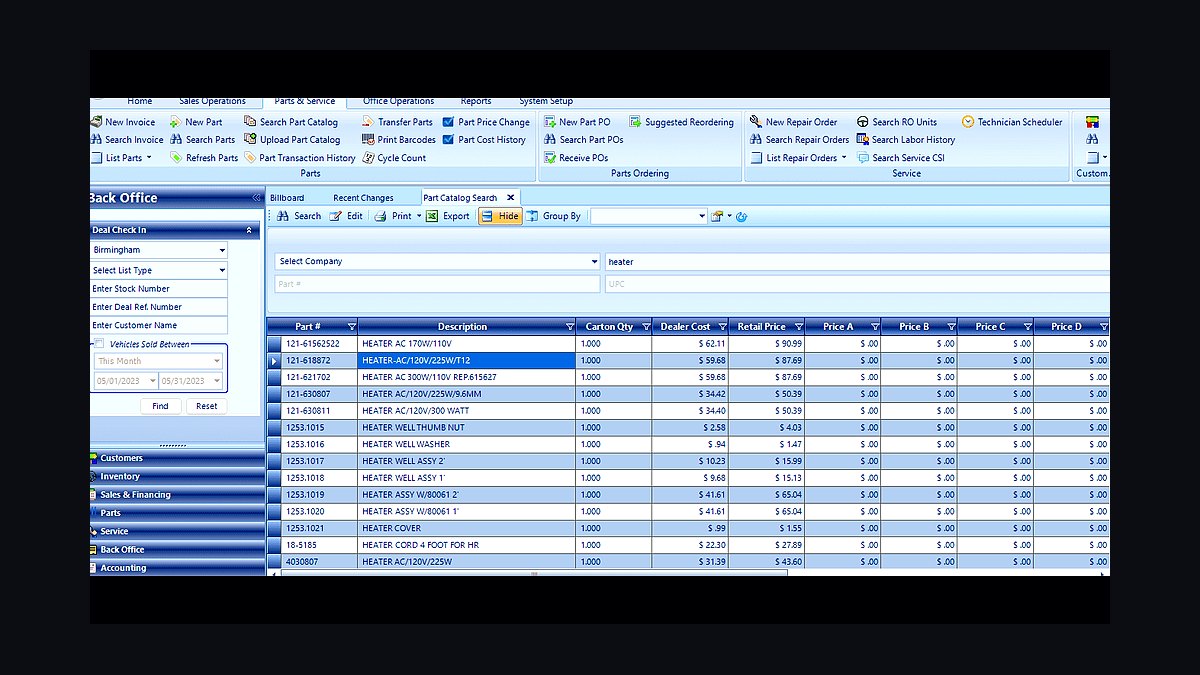Toggle the Part Price Change checkbox

click(448, 122)
